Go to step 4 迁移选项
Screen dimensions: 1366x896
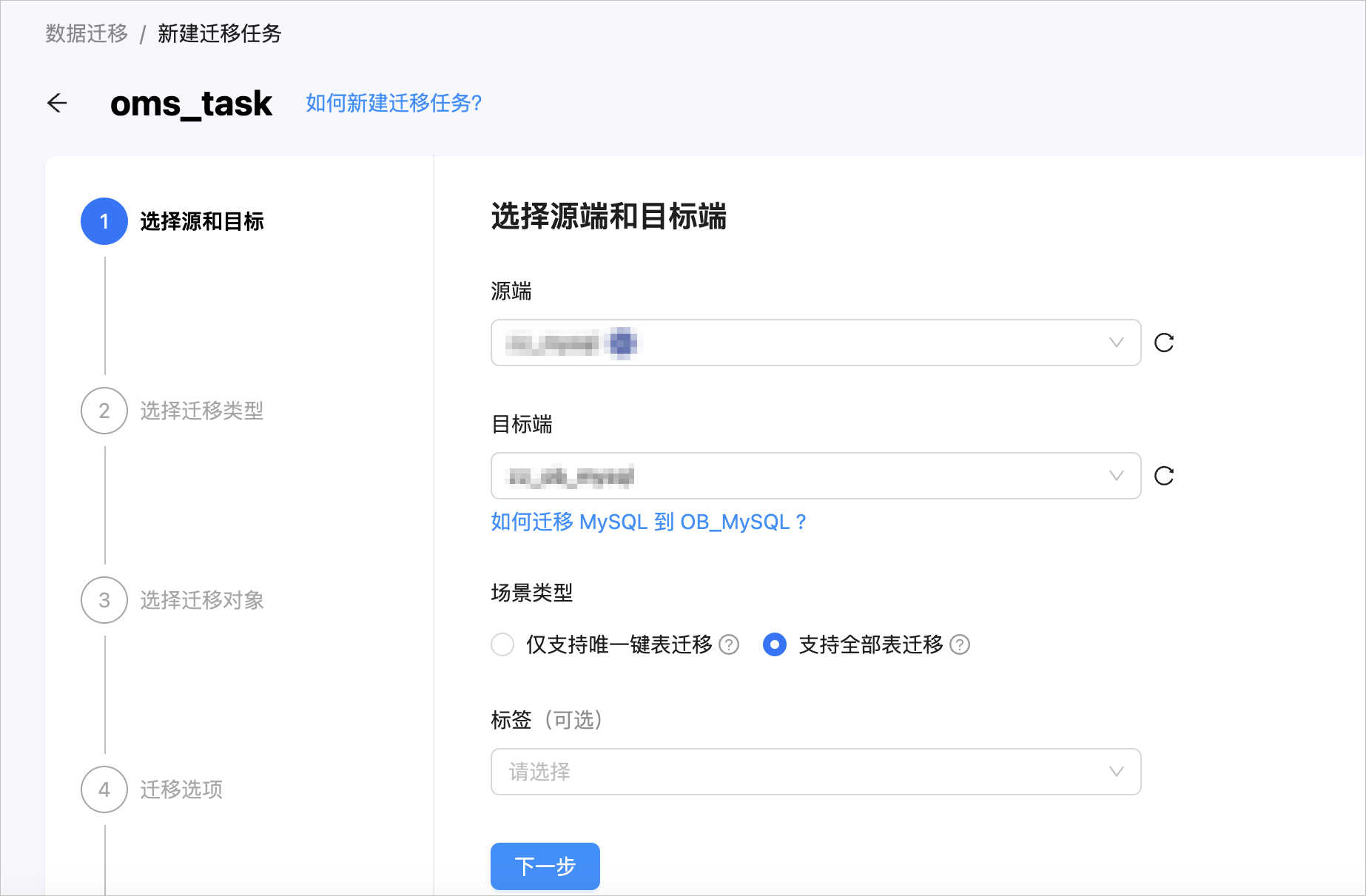152,789
